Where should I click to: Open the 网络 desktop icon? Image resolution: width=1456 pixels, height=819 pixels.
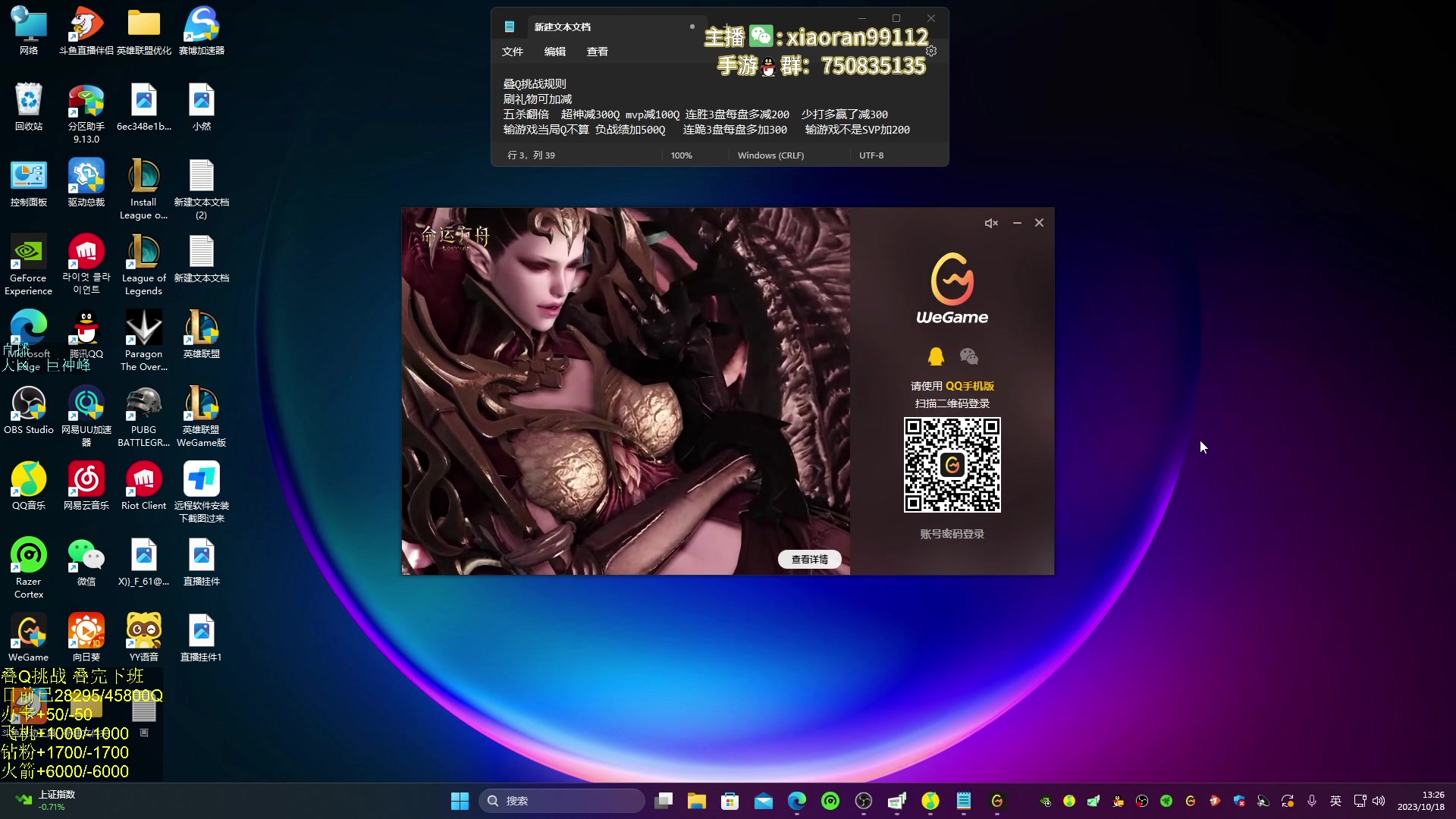[29, 31]
